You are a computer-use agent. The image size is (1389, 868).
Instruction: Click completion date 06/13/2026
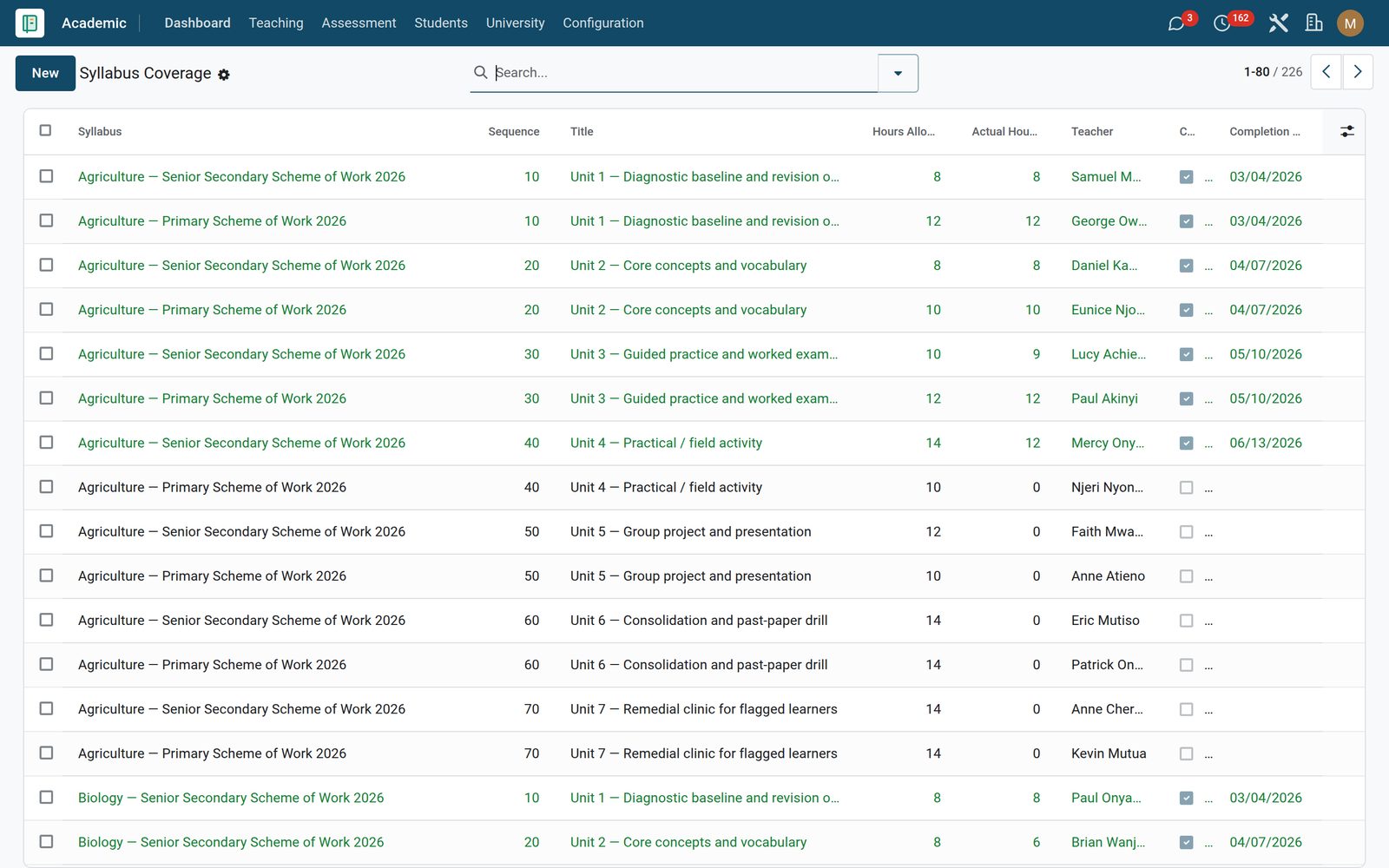(1266, 443)
